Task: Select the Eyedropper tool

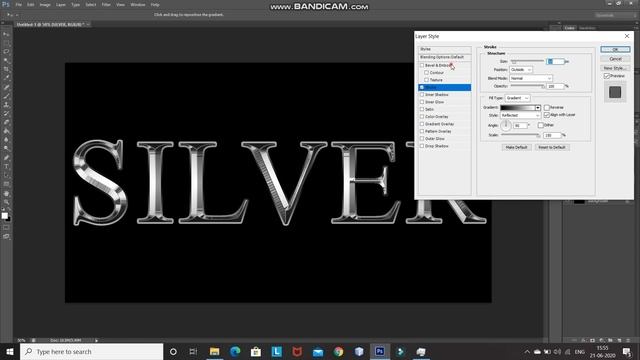Action: (x=6, y=78)
